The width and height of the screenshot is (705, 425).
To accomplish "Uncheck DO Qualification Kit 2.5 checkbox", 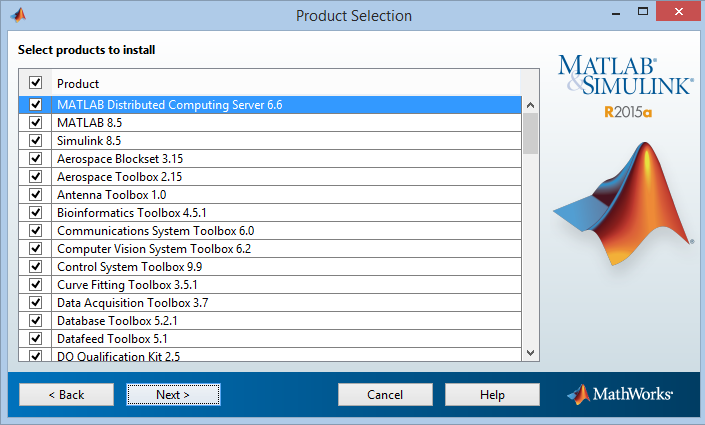I will [36, 355].
